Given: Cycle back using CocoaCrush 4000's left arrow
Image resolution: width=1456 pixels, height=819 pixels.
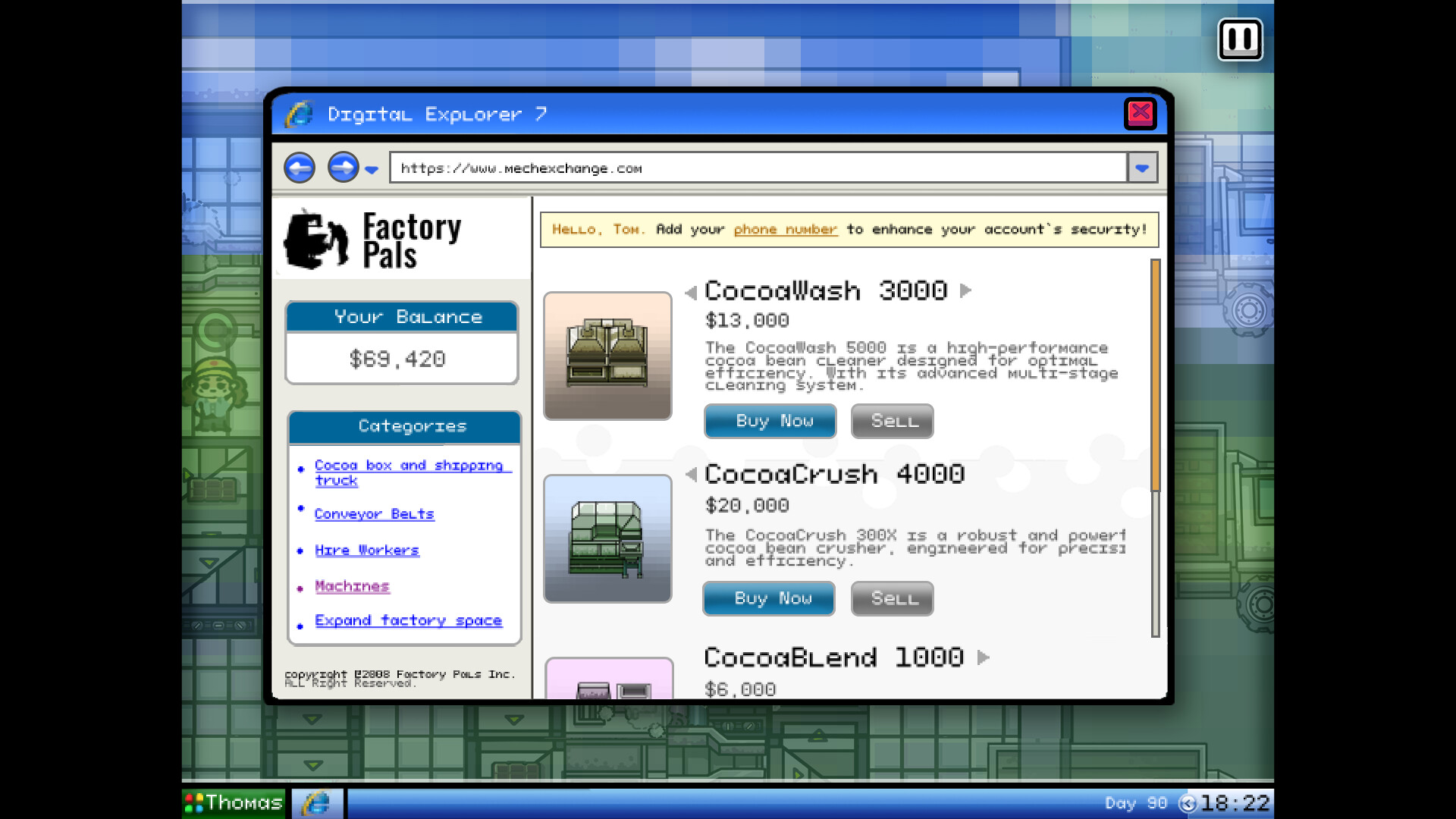Looking at the screenshot, I should pos(690,475).
